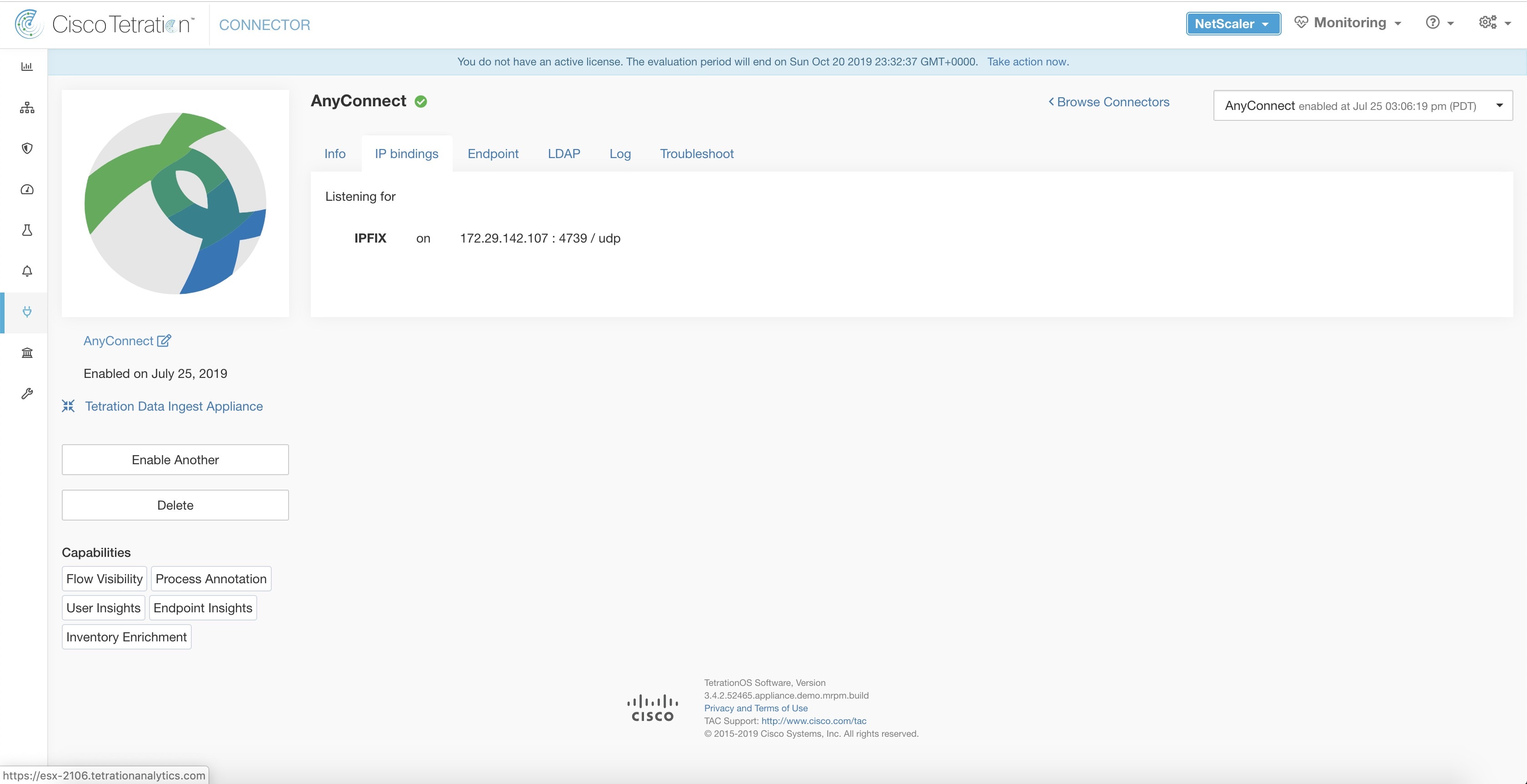Image resolution: width=1527 pixels, height=784 pixels.
Task: Select the flask/experiments icon in sidebar
Action: [x=27, y=230]
